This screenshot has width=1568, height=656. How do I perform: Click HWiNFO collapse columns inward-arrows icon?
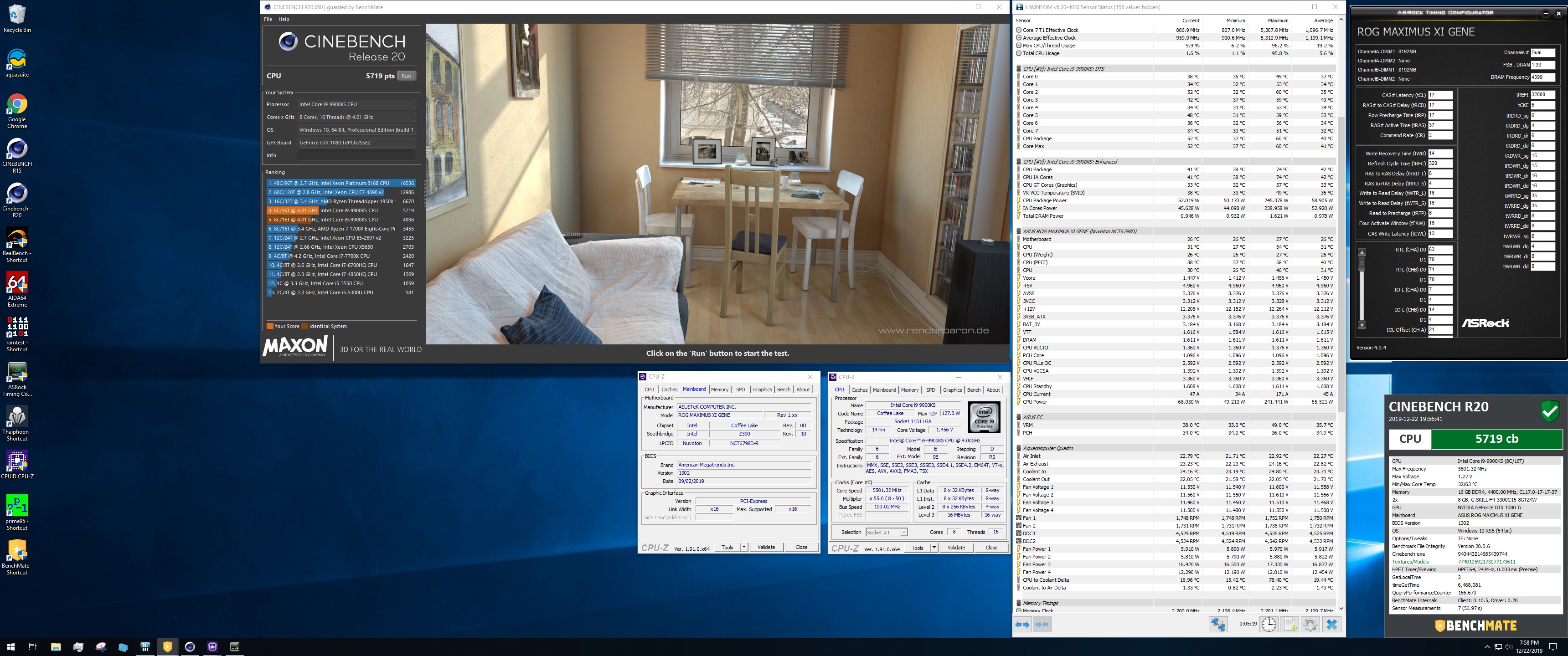click(1042, 625)
